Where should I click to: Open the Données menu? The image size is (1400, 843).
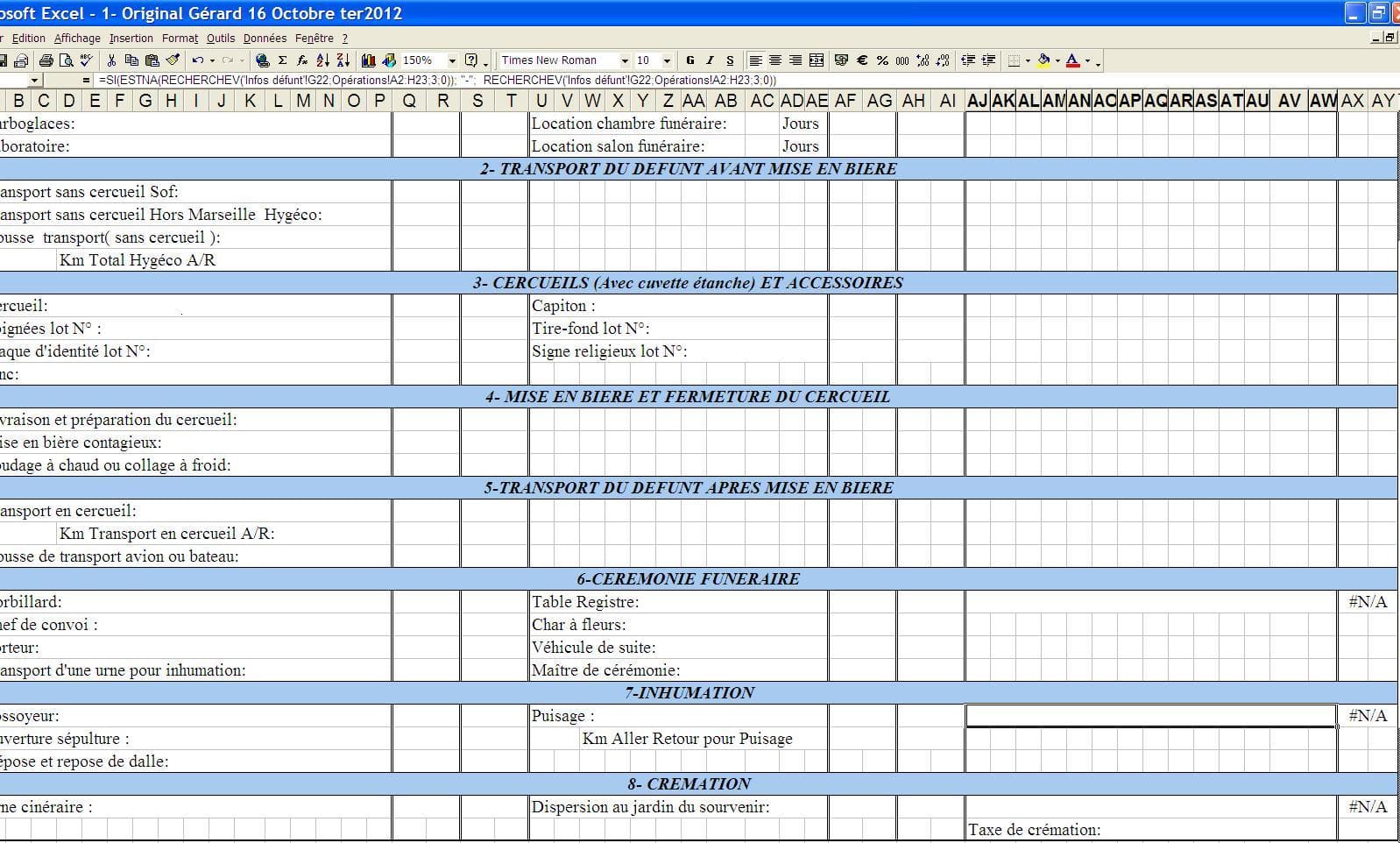point(265,39)
